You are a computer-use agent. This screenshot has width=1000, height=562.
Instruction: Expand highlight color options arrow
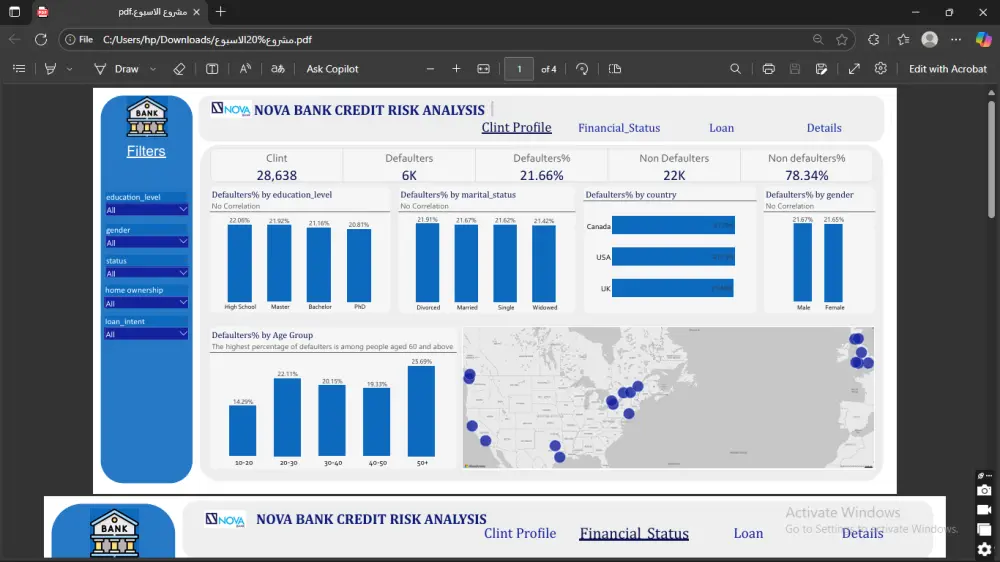pyautogui.click(x=69, y=69)
